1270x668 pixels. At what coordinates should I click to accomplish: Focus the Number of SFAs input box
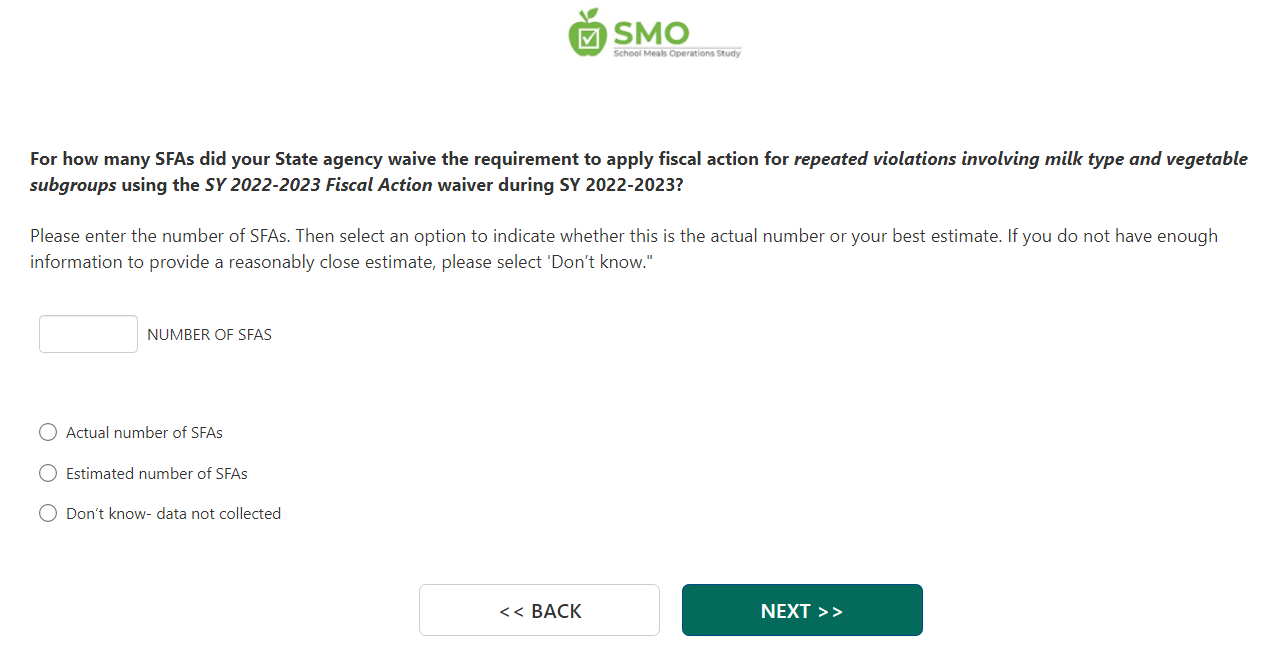[x=88, y=334]
